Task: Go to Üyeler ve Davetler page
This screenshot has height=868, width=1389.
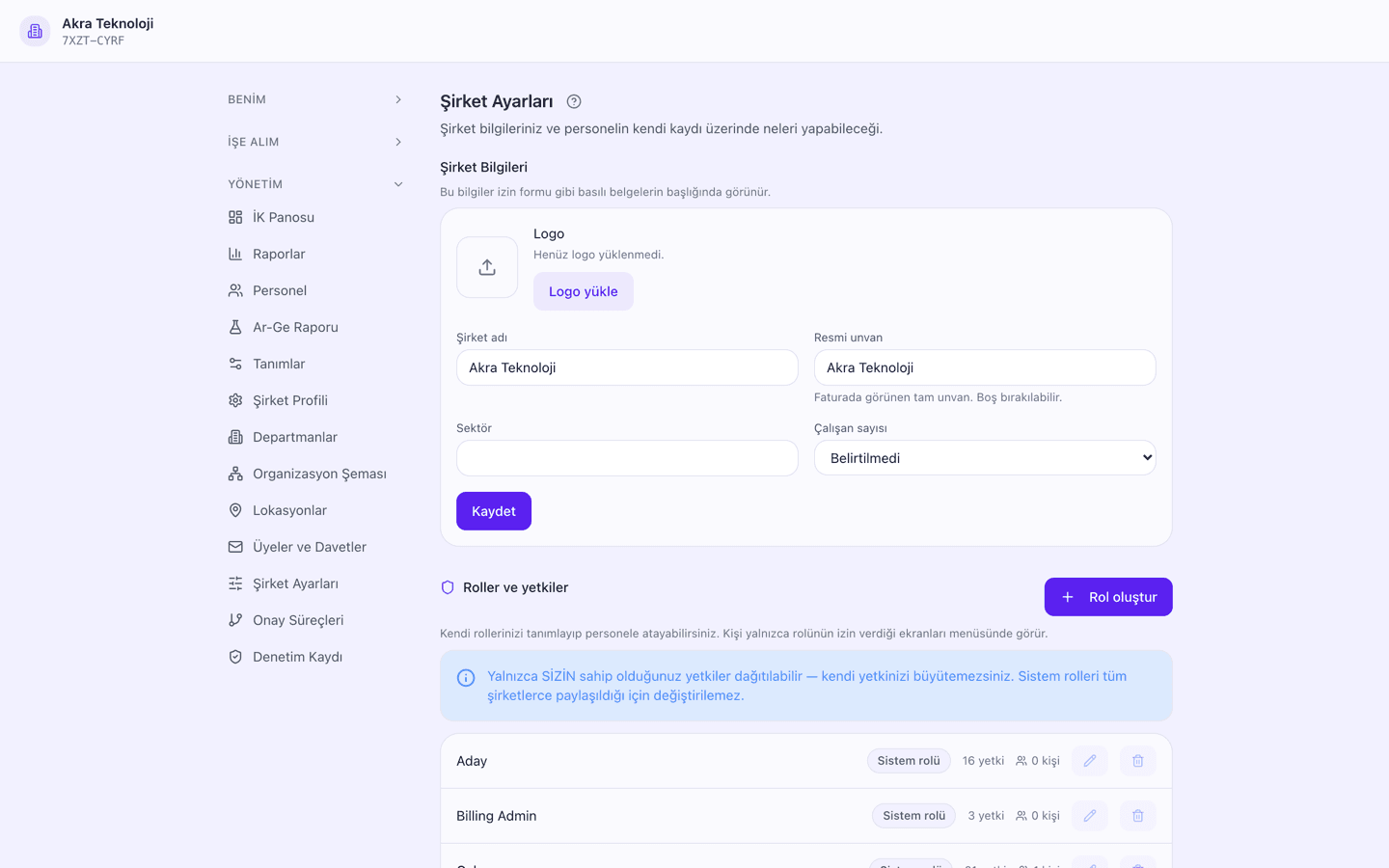Action: [316, 547]
